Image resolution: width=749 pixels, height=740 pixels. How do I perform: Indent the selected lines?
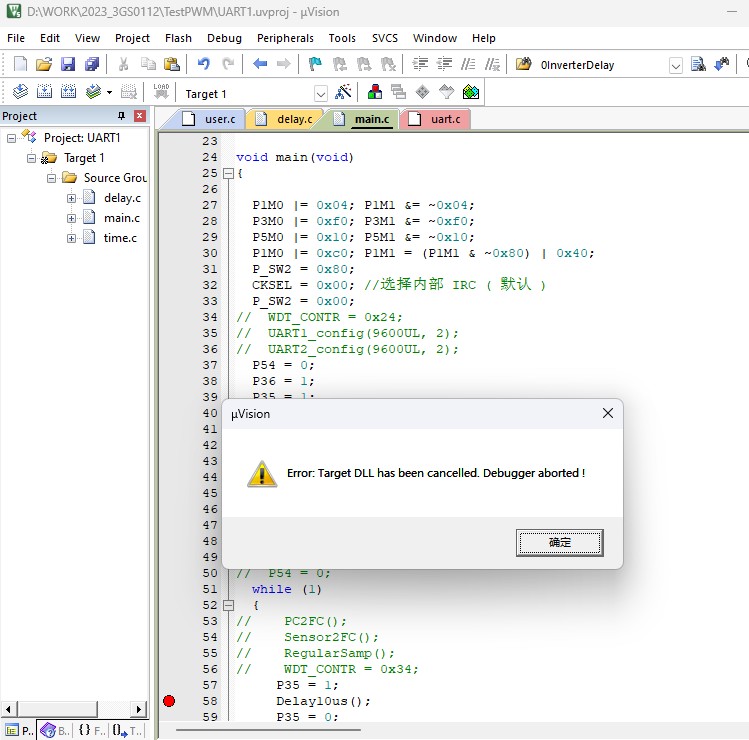420,64
